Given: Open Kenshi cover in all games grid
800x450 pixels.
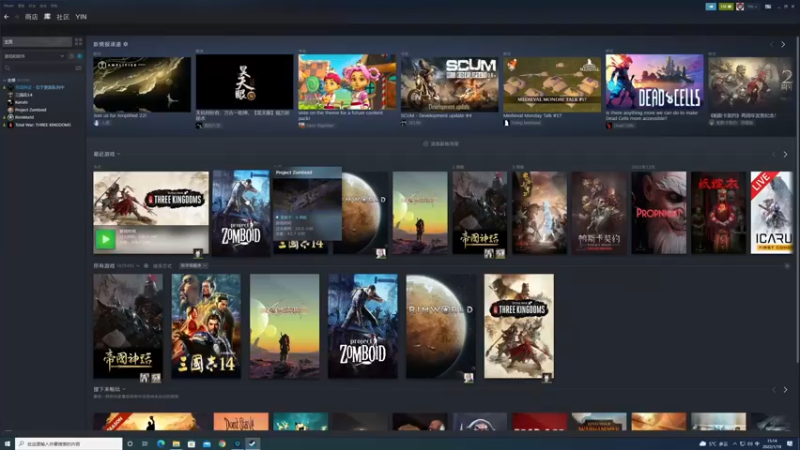Looking at the screenshot, I should [x=284, y=326].
